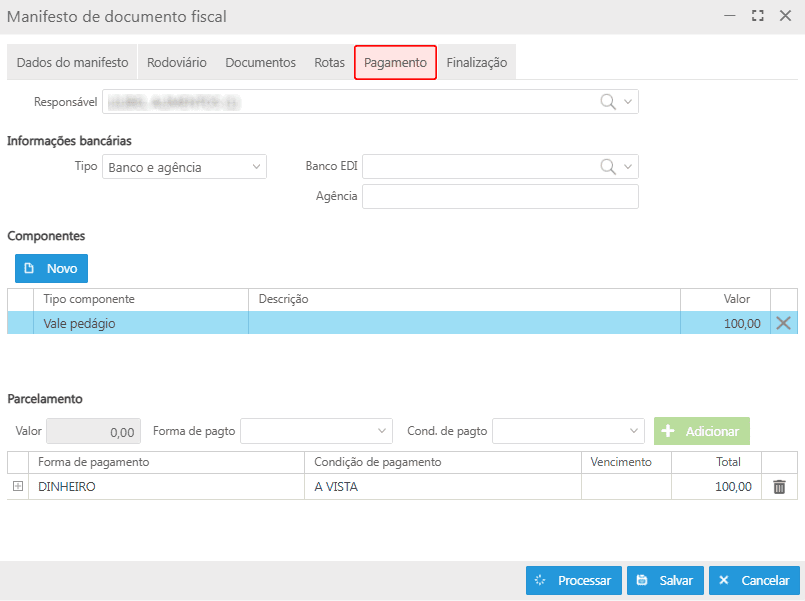The width and height of the screenshot is (805, 601).
Task: Go to the Finalização tab
Action: [x=476, y=62]
